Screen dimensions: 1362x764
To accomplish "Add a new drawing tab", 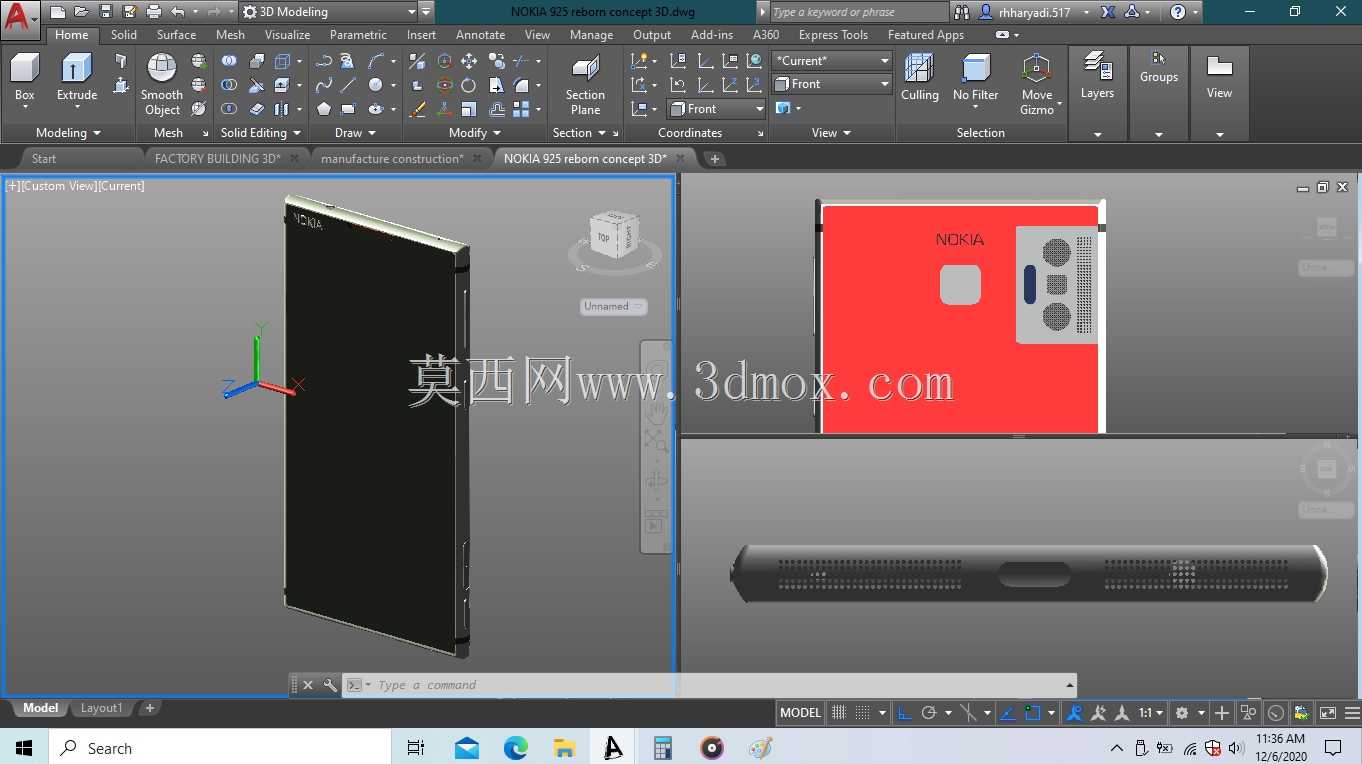I will click(x=714, y=159).
